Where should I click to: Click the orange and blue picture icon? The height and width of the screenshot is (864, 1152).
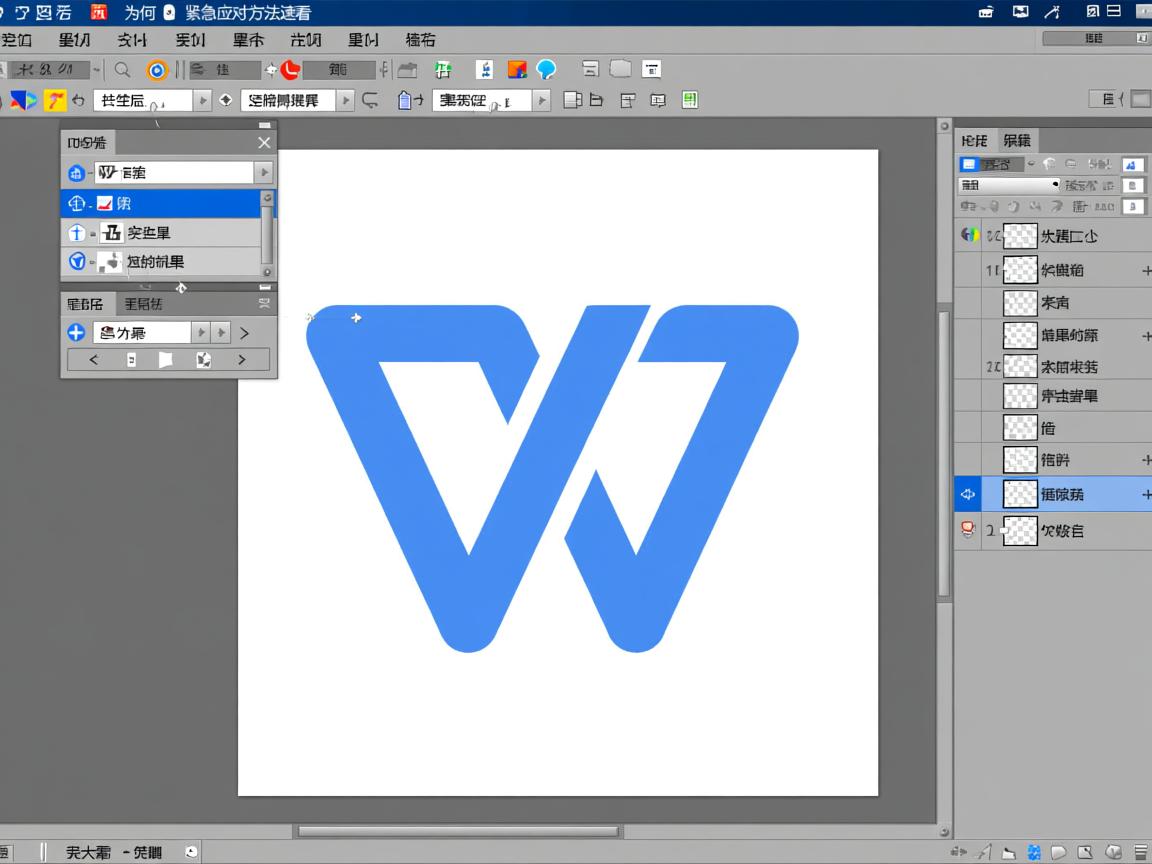pyautogui.click(x=516, y=69)
